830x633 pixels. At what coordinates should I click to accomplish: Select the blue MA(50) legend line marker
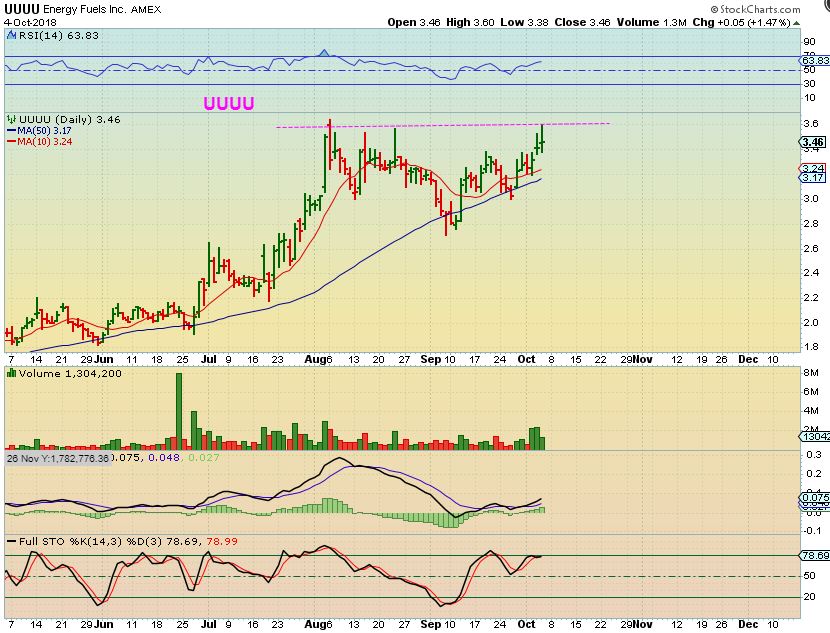pos(12,131)
